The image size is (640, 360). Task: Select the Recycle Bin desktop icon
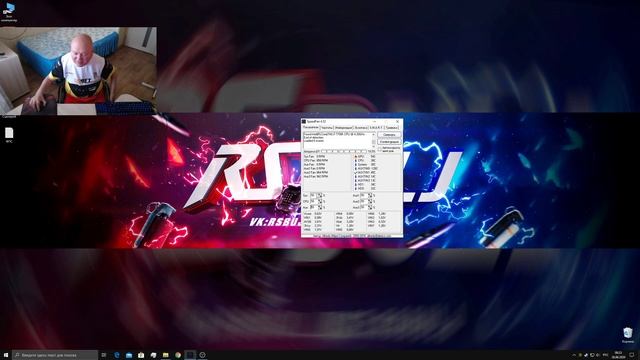(628, 335)
